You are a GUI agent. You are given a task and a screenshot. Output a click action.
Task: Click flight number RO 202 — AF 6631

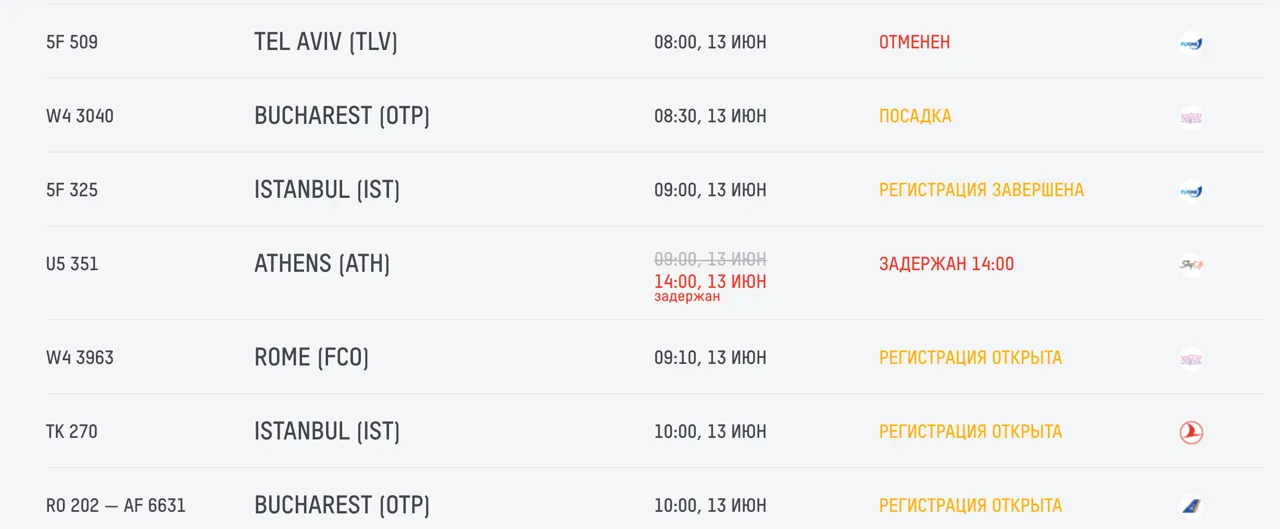116,506
